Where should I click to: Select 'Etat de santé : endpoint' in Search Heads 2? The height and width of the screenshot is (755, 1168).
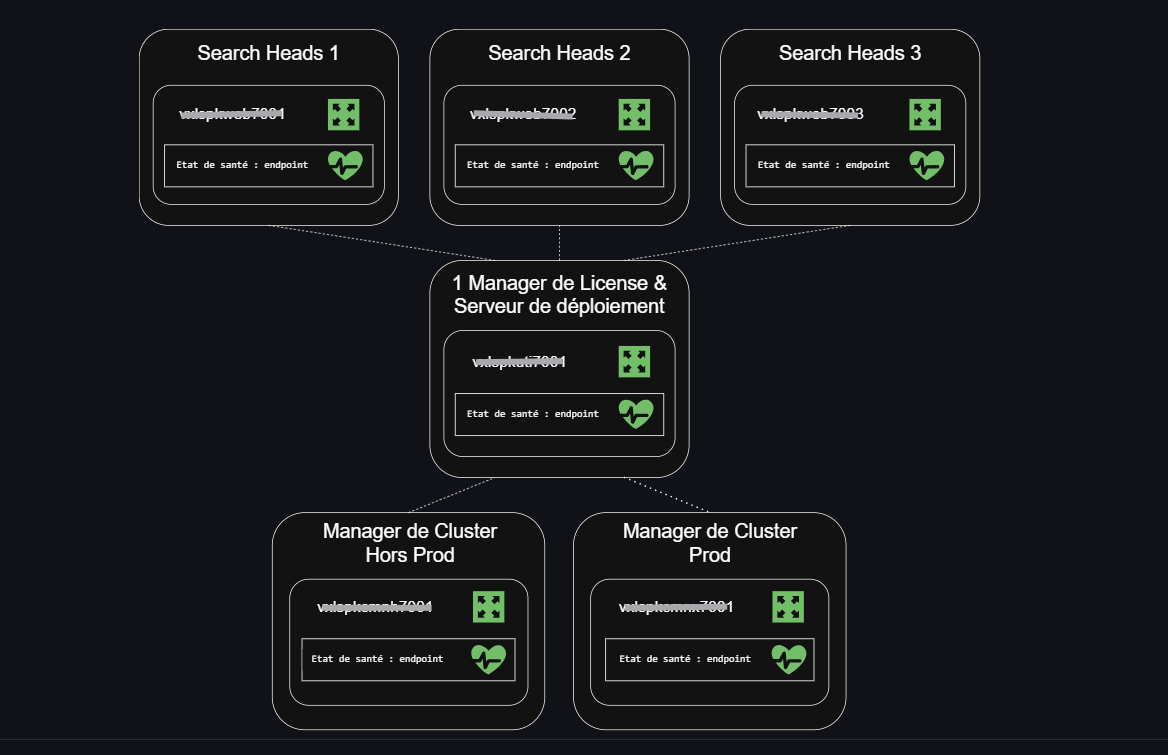point(533,165)
